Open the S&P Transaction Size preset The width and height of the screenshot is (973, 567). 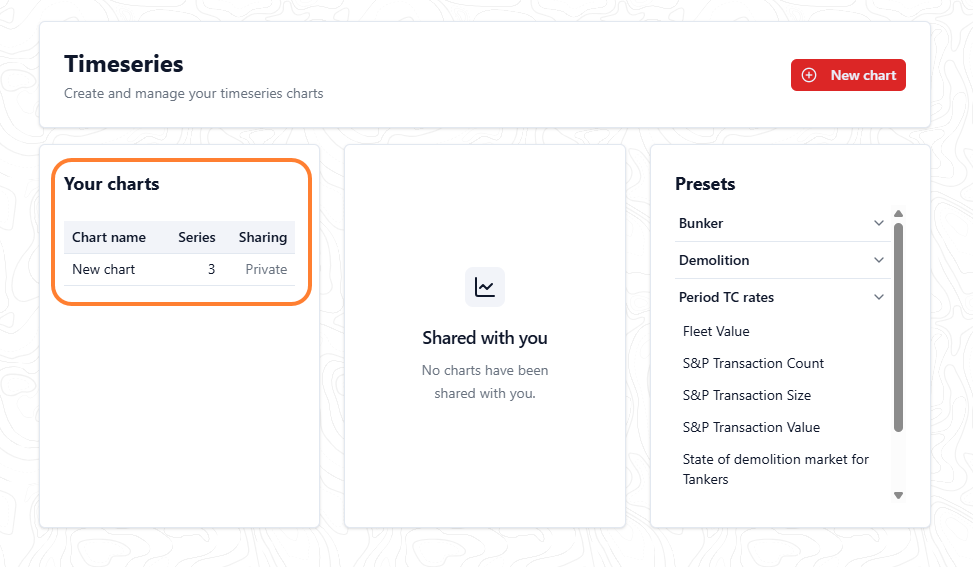[x=747, y=395]
